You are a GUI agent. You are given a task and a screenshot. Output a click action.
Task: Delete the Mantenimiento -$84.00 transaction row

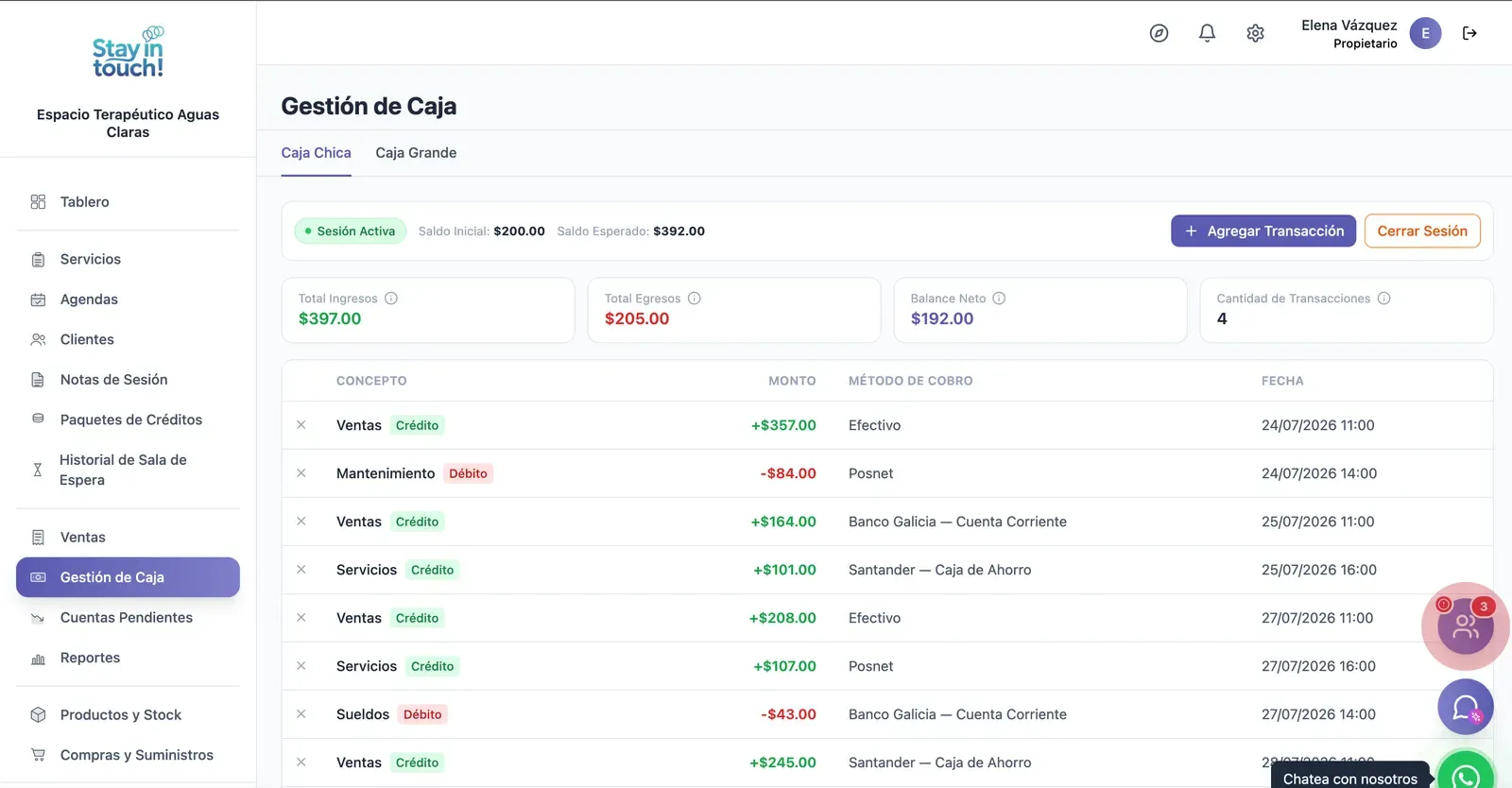click(301, 473)
